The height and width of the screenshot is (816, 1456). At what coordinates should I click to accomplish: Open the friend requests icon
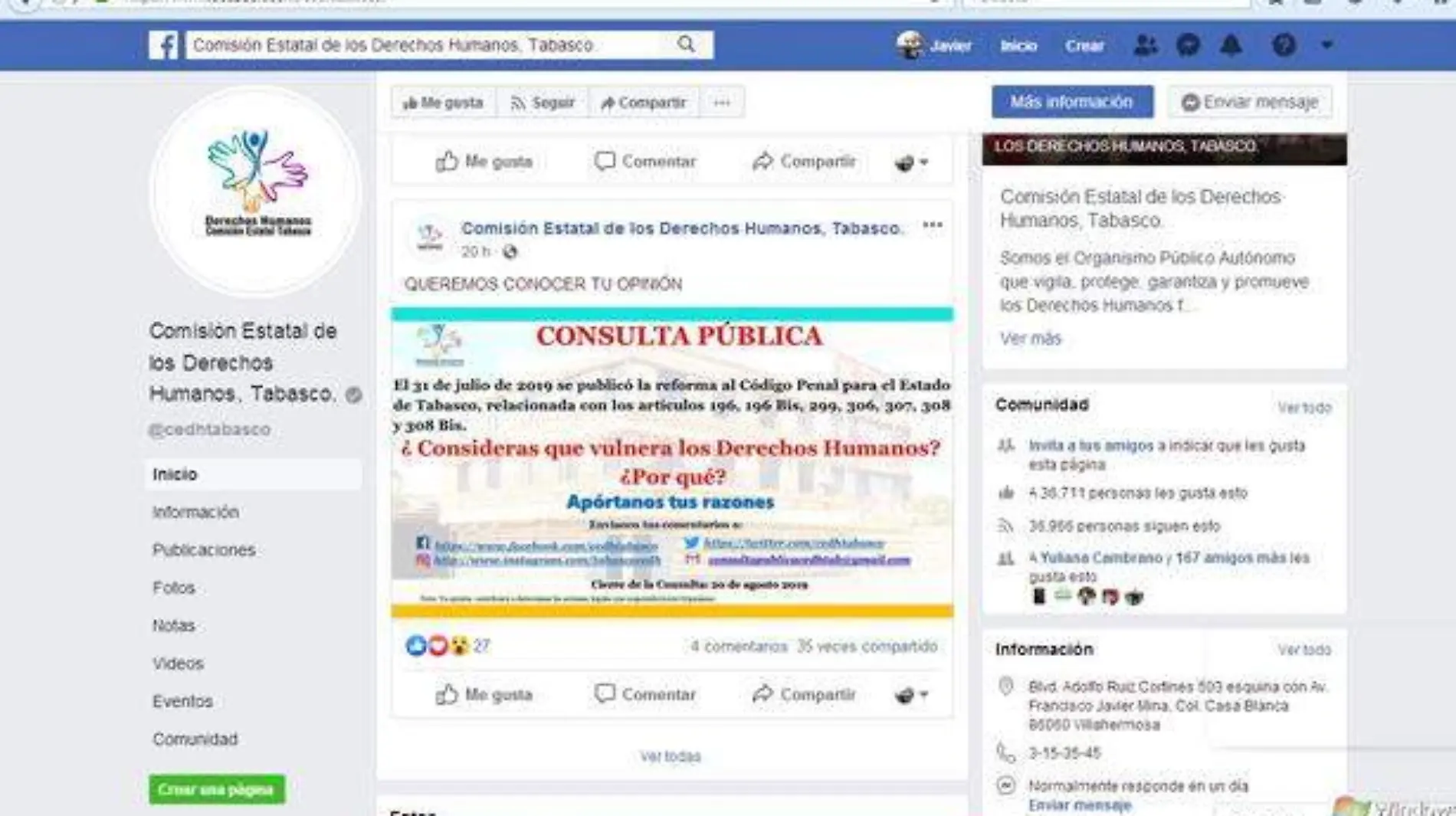(x=1145, y=45)
